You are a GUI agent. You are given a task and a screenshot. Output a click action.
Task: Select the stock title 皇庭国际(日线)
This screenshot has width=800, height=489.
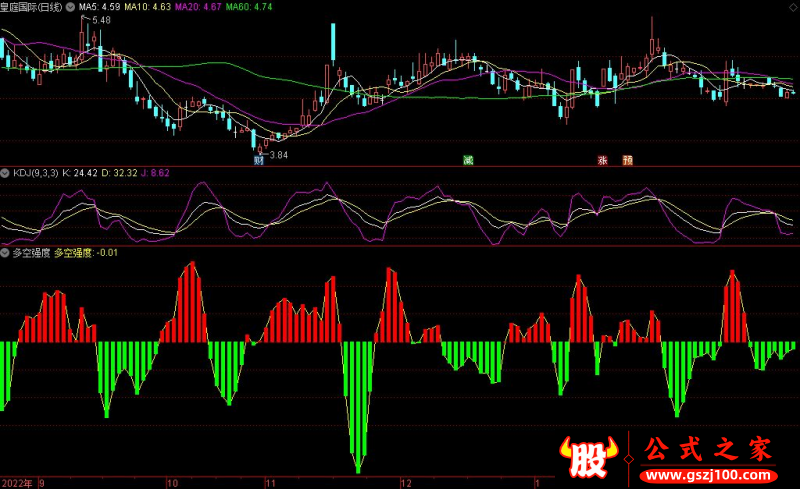tap(31, 7)
